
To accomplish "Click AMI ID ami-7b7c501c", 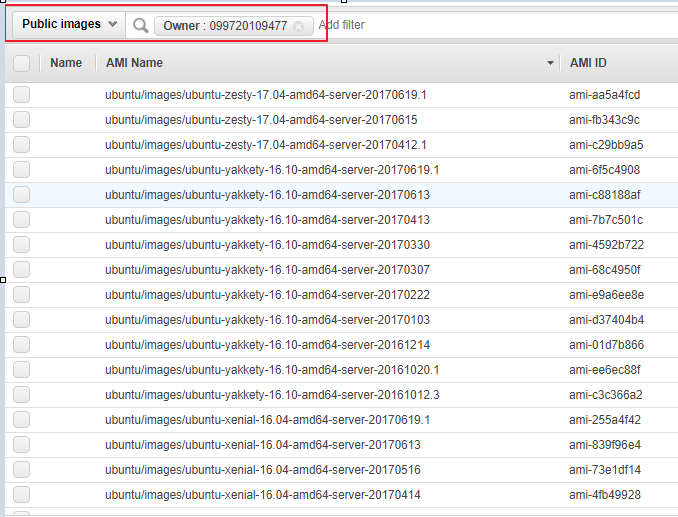I will 606,220.
